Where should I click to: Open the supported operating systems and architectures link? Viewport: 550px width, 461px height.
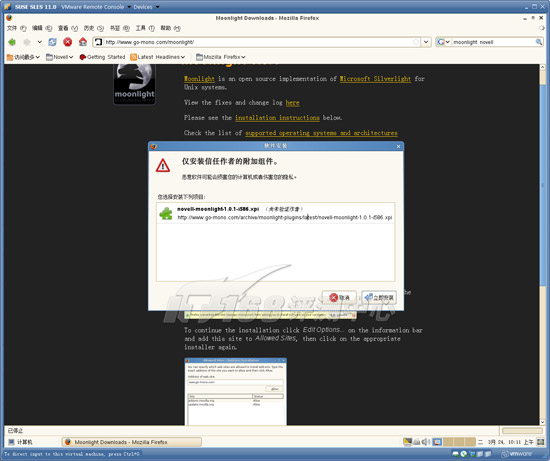pyautogui.click(x=321, y=133)
